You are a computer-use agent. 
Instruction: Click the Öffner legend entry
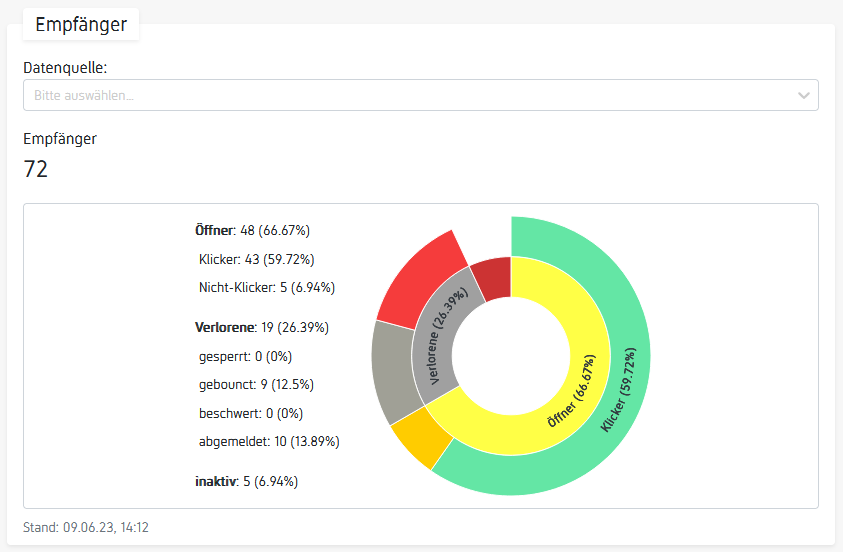point(252,231)
